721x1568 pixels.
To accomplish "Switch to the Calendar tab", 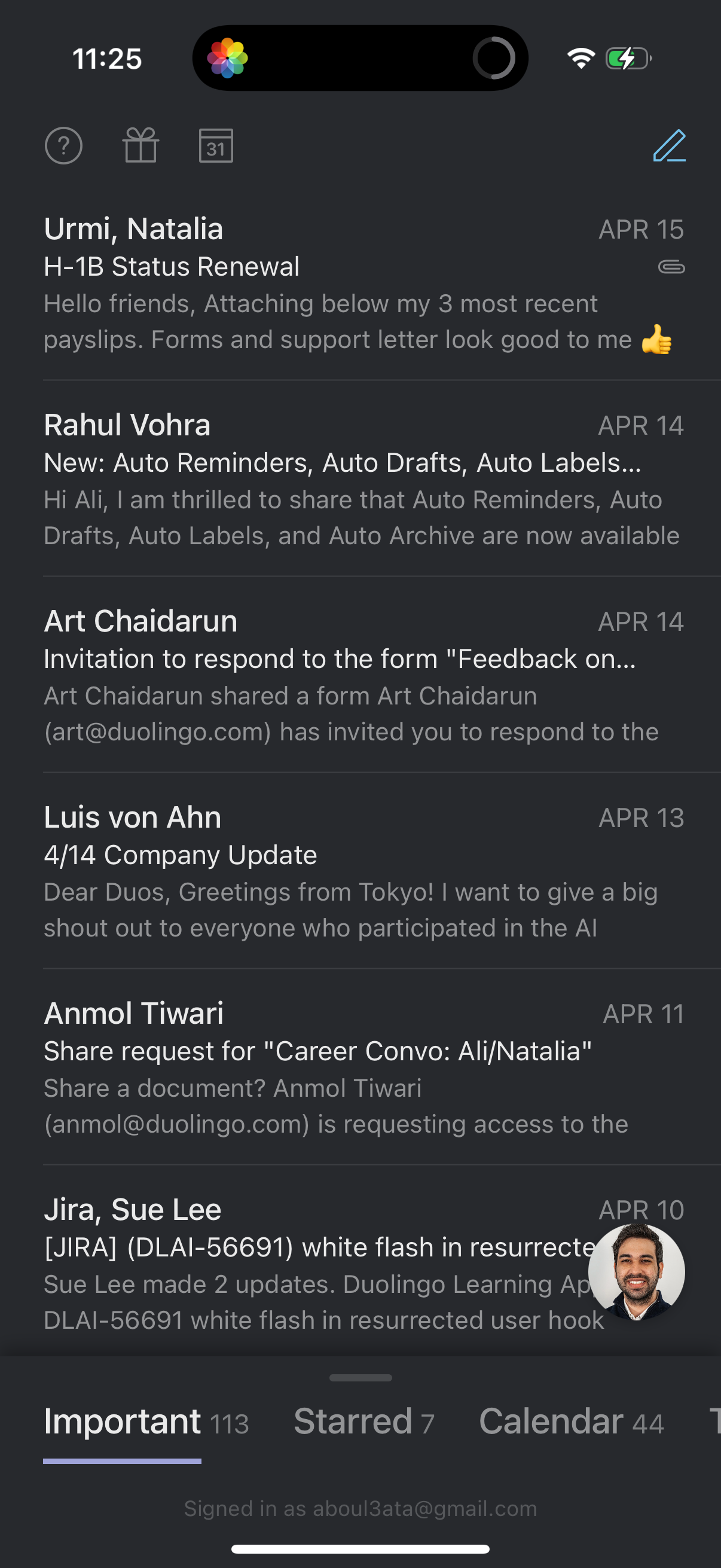I will (x=571, y=1422).
